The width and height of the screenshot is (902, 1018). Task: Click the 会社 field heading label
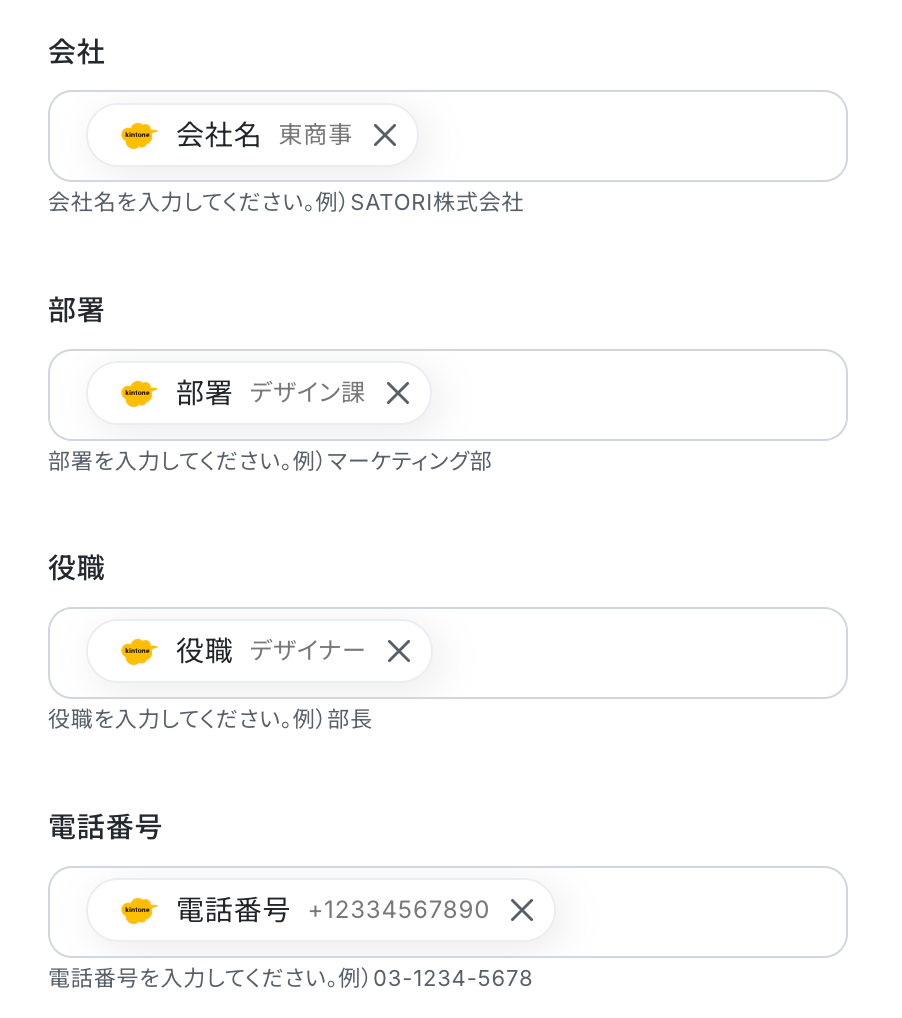tap(76, 53)
